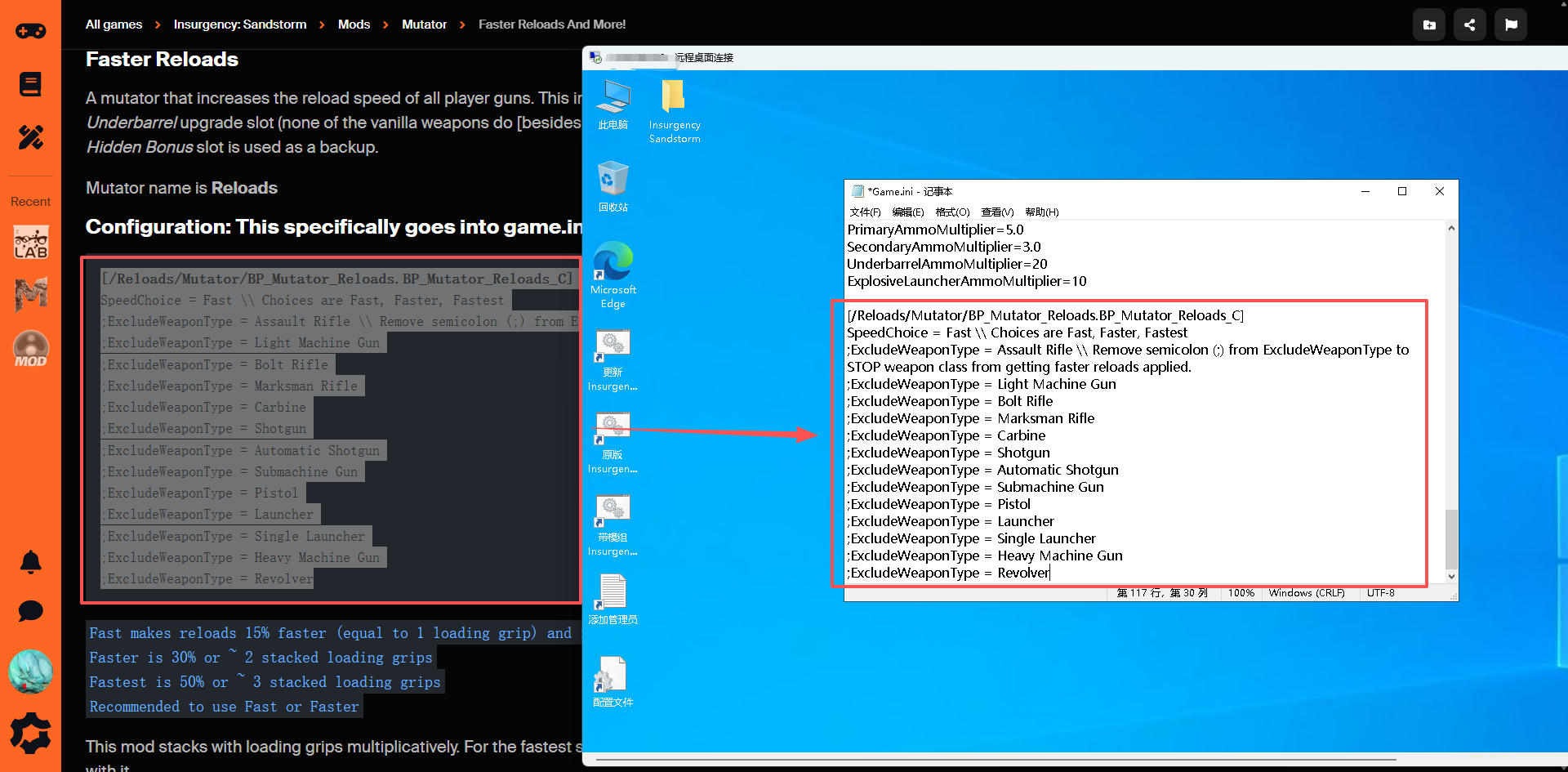Click the Revolver ExcludeWeaponType line in Notepad
The height and width of the screenshot is (772, 1568).
[x=948, y=573]
